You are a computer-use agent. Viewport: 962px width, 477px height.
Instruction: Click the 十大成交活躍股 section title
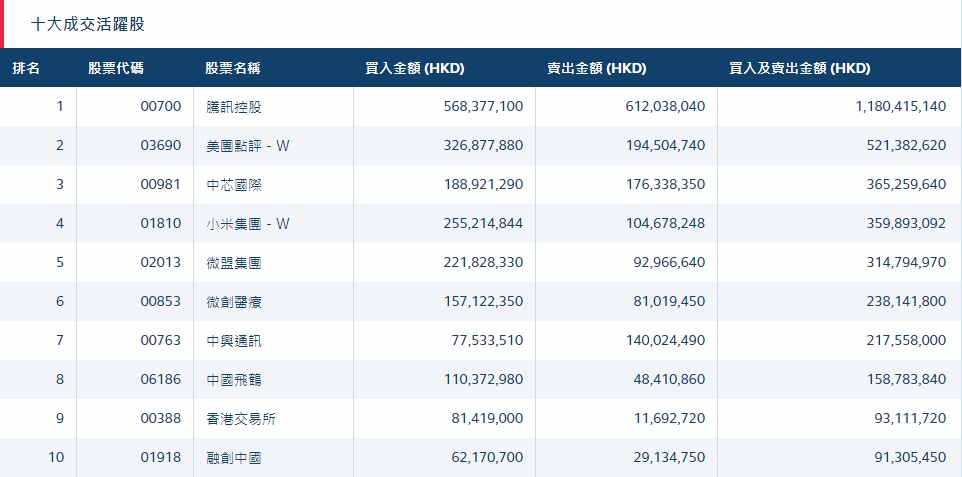tap(88, 23)
